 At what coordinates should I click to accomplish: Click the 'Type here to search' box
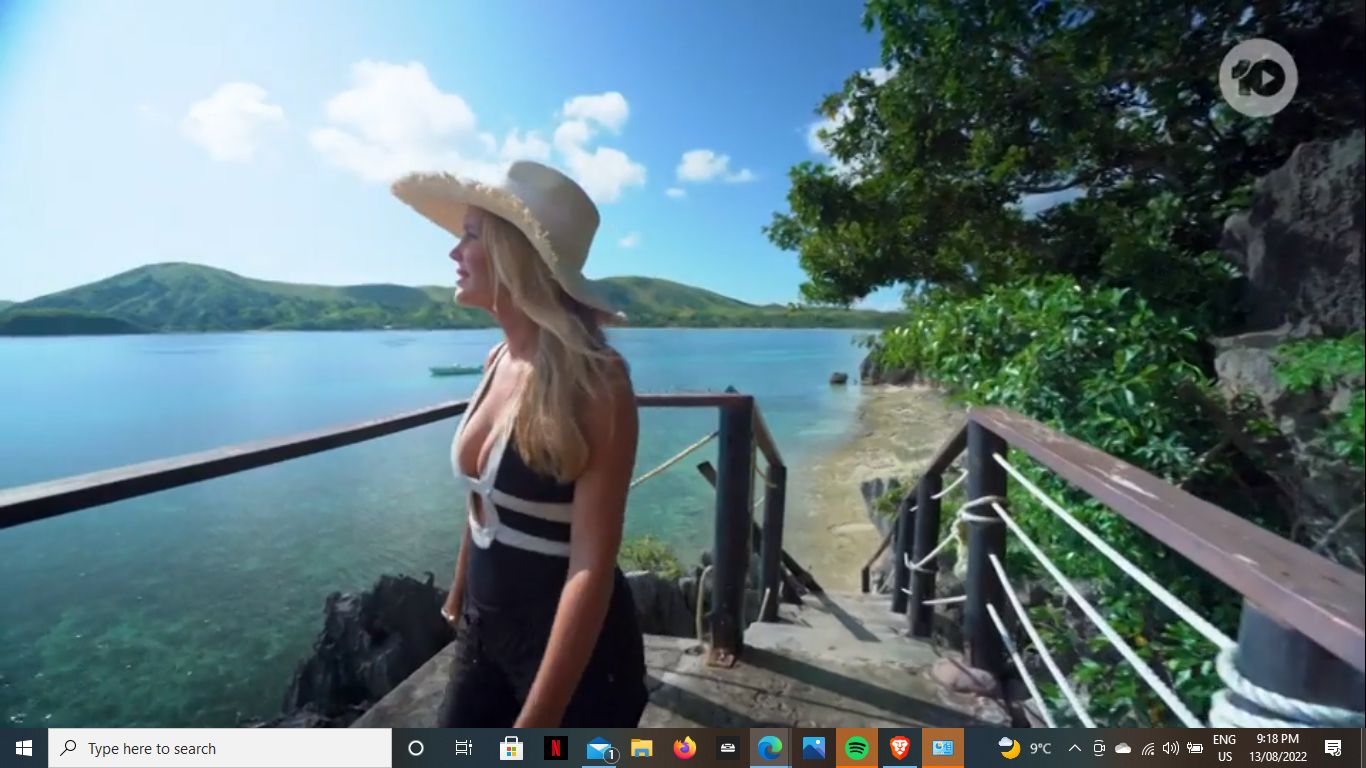pos(220,748)
